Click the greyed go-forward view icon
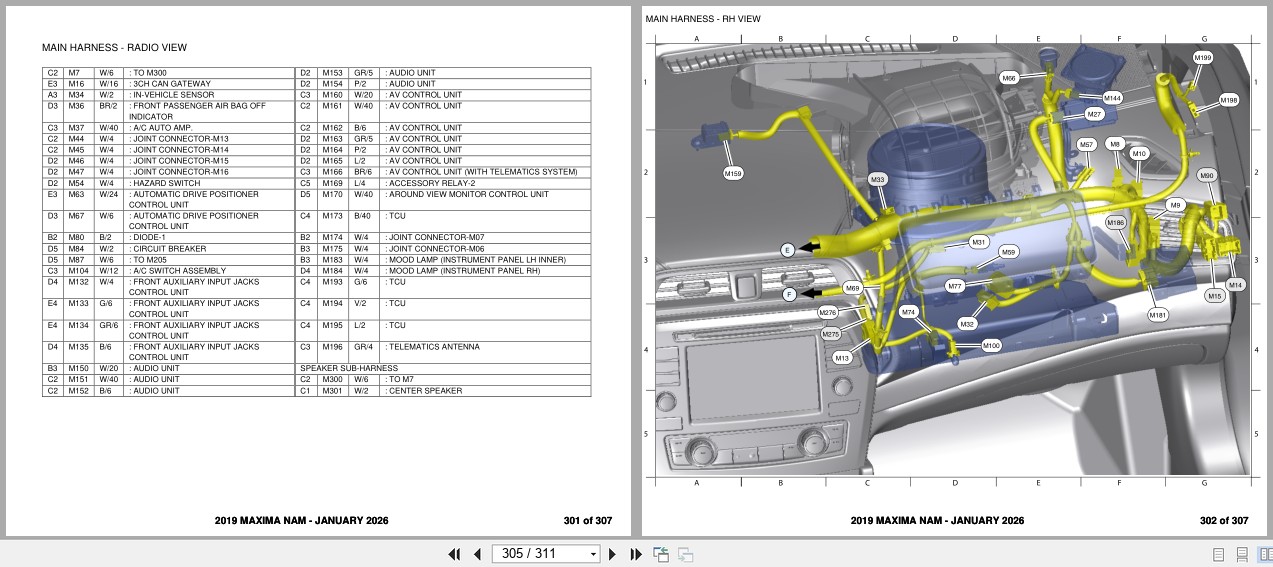 (685, 554)
